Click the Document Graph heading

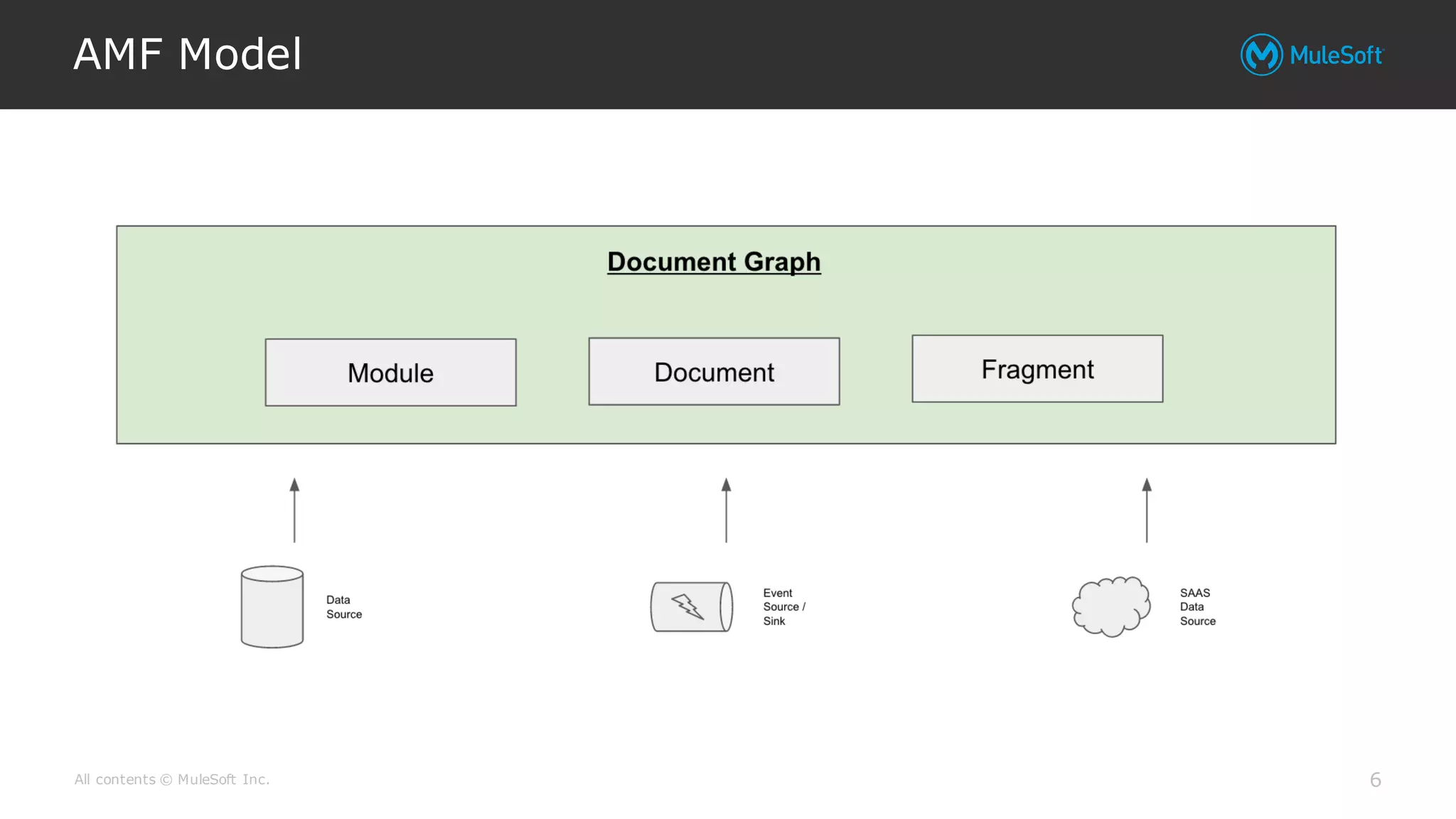pos(714,262)
